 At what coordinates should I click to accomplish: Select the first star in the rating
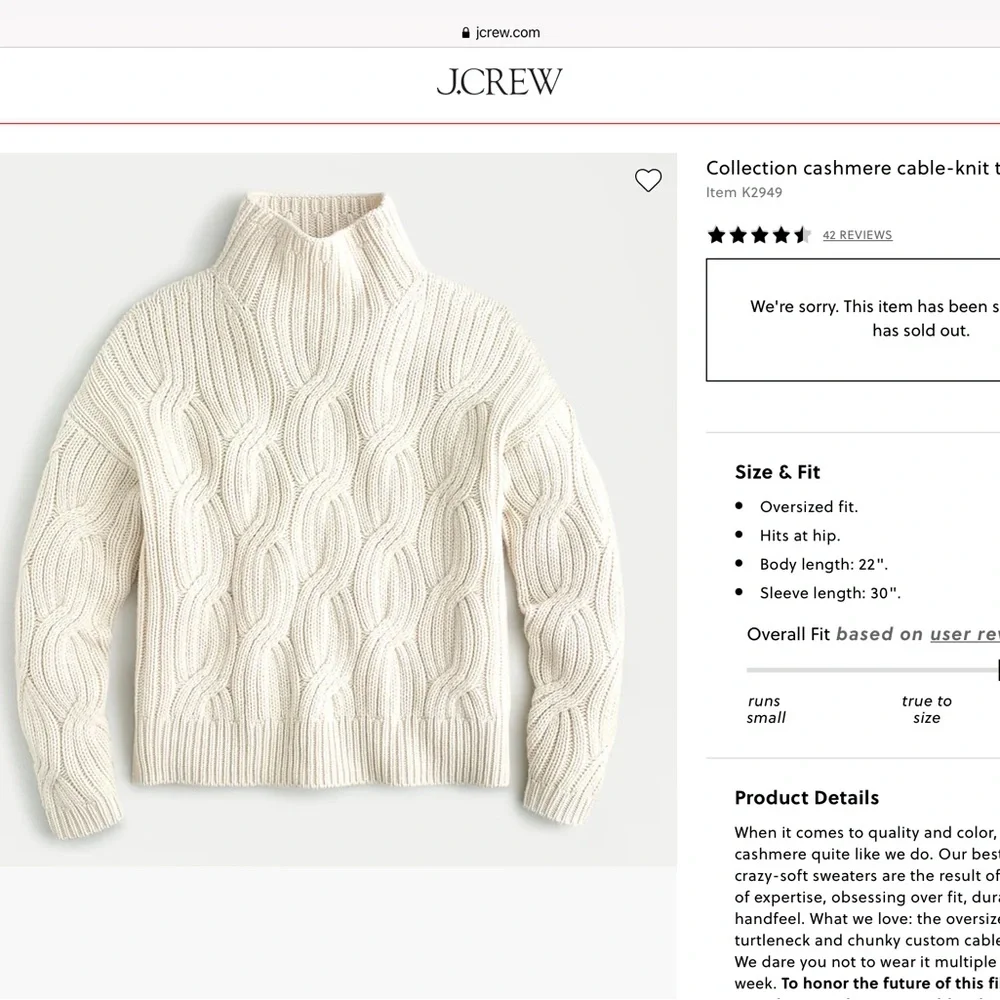716,235
